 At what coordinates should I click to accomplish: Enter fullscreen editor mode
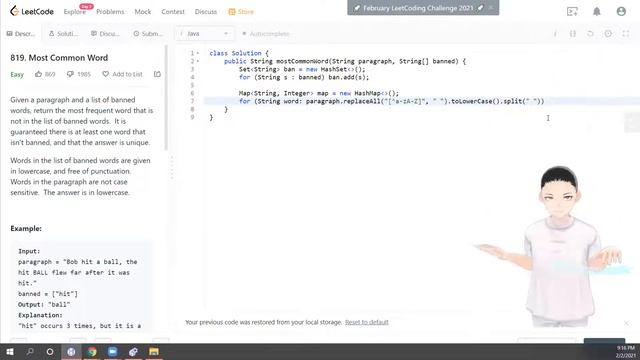[626, 34]
